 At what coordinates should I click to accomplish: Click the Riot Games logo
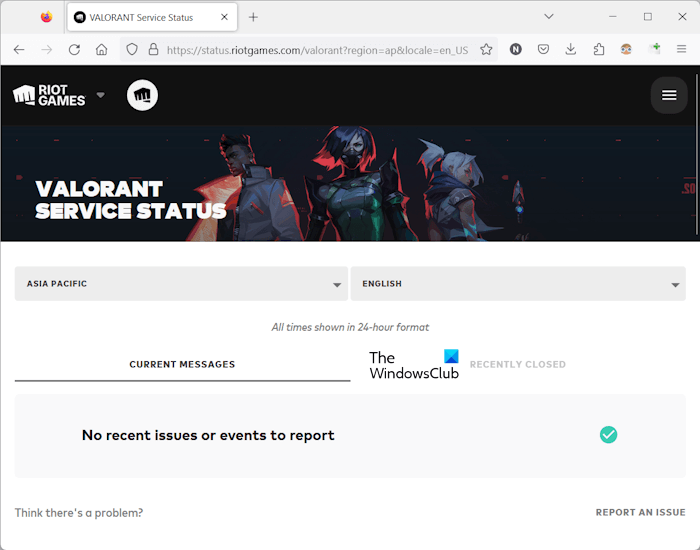click(x=49, y=96)
